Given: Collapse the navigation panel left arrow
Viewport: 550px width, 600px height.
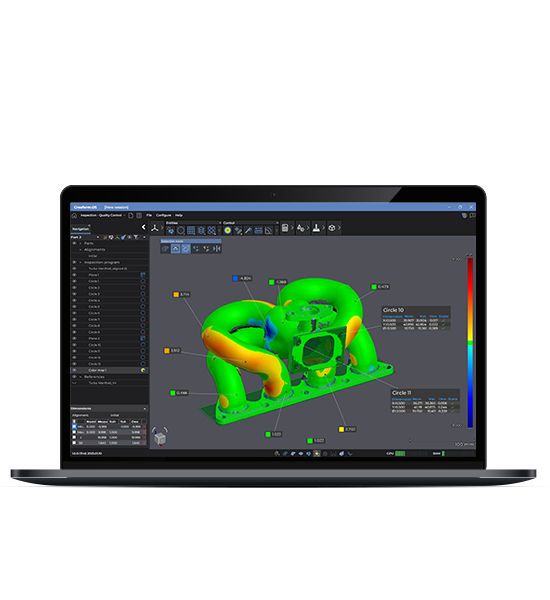Looking at the screenshot, I should [144, 227].
